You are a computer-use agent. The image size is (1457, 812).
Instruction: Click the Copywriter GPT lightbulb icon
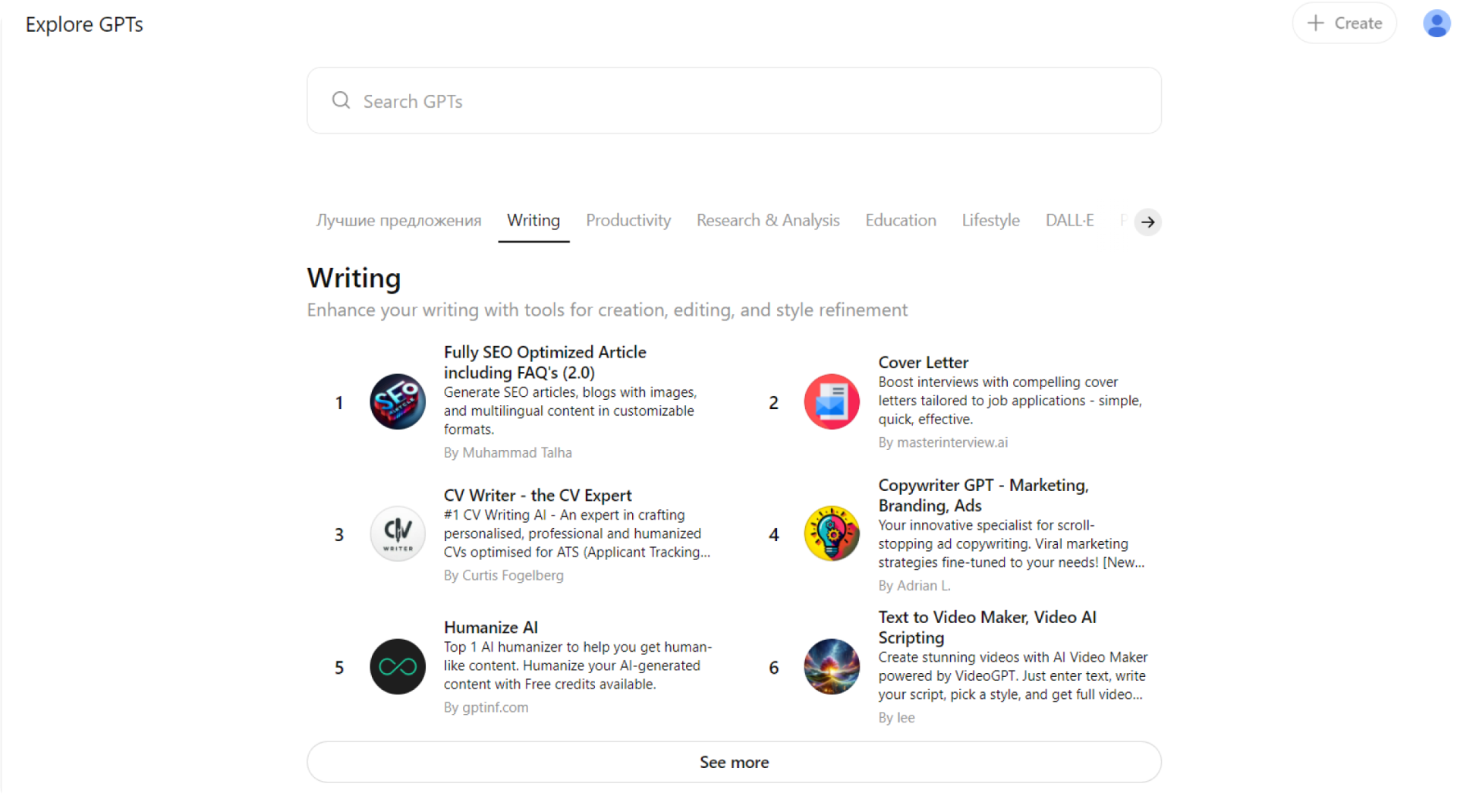pos(832,533)
